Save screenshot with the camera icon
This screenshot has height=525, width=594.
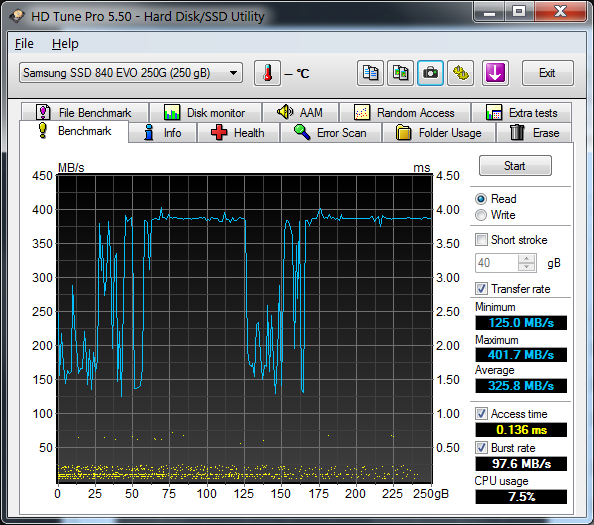pos(430,73)
